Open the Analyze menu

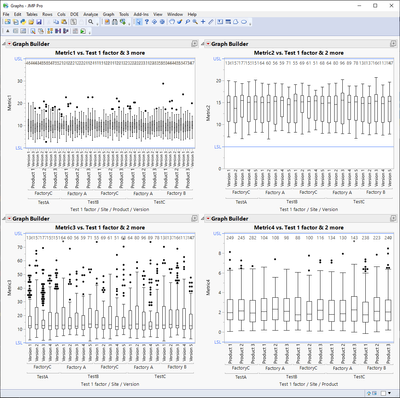[x=91, y=14]
